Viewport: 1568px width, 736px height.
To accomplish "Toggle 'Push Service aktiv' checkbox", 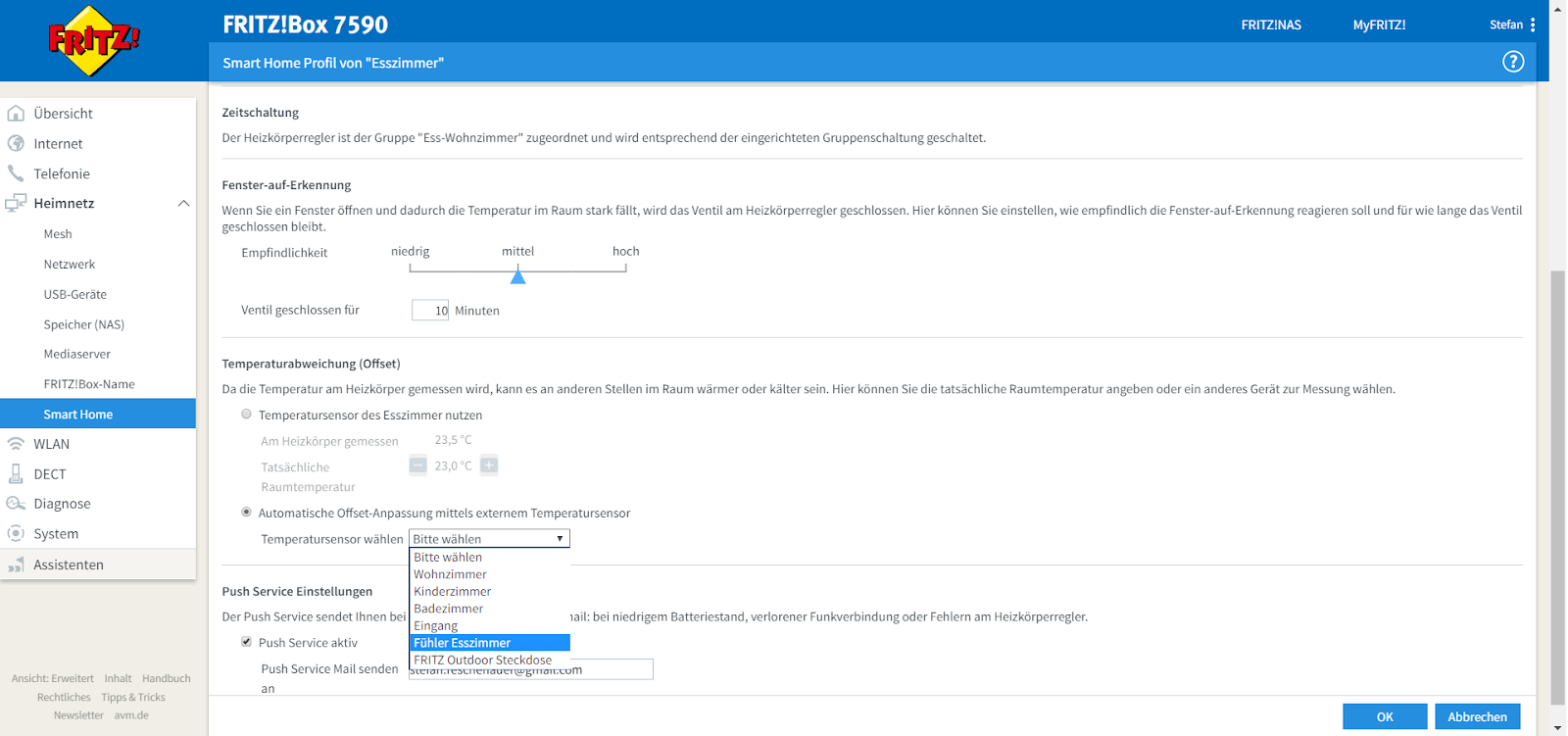I will [x=247, y=642].
